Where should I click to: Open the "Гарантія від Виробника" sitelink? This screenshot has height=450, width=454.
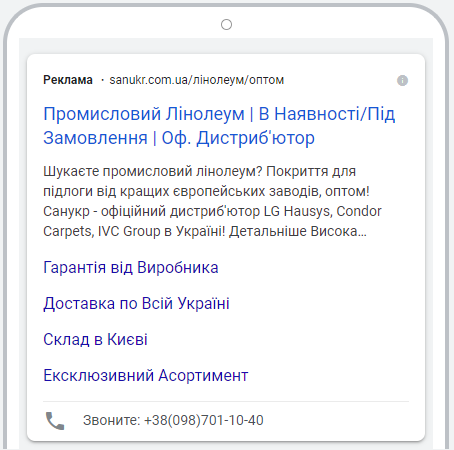(x=131, y=267)
